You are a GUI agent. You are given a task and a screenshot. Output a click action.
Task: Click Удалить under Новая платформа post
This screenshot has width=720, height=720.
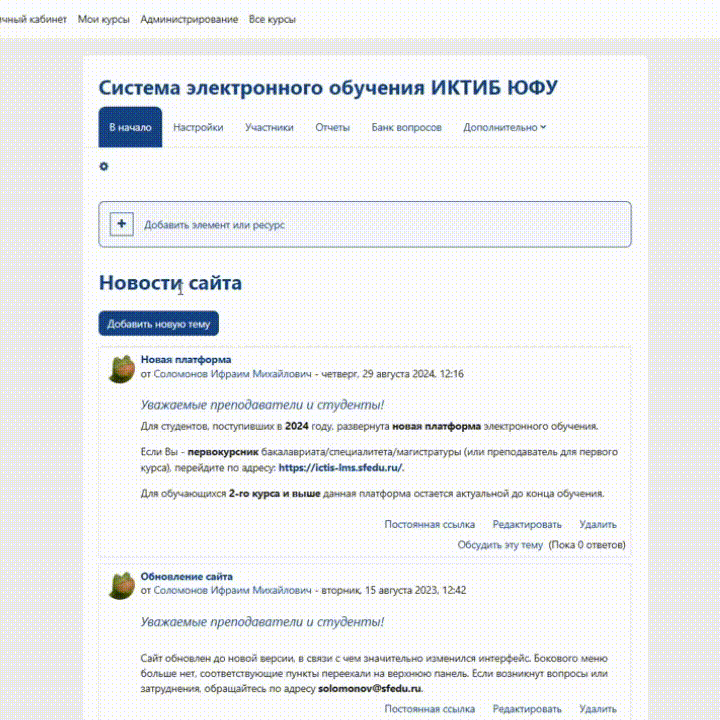[598, 524]
